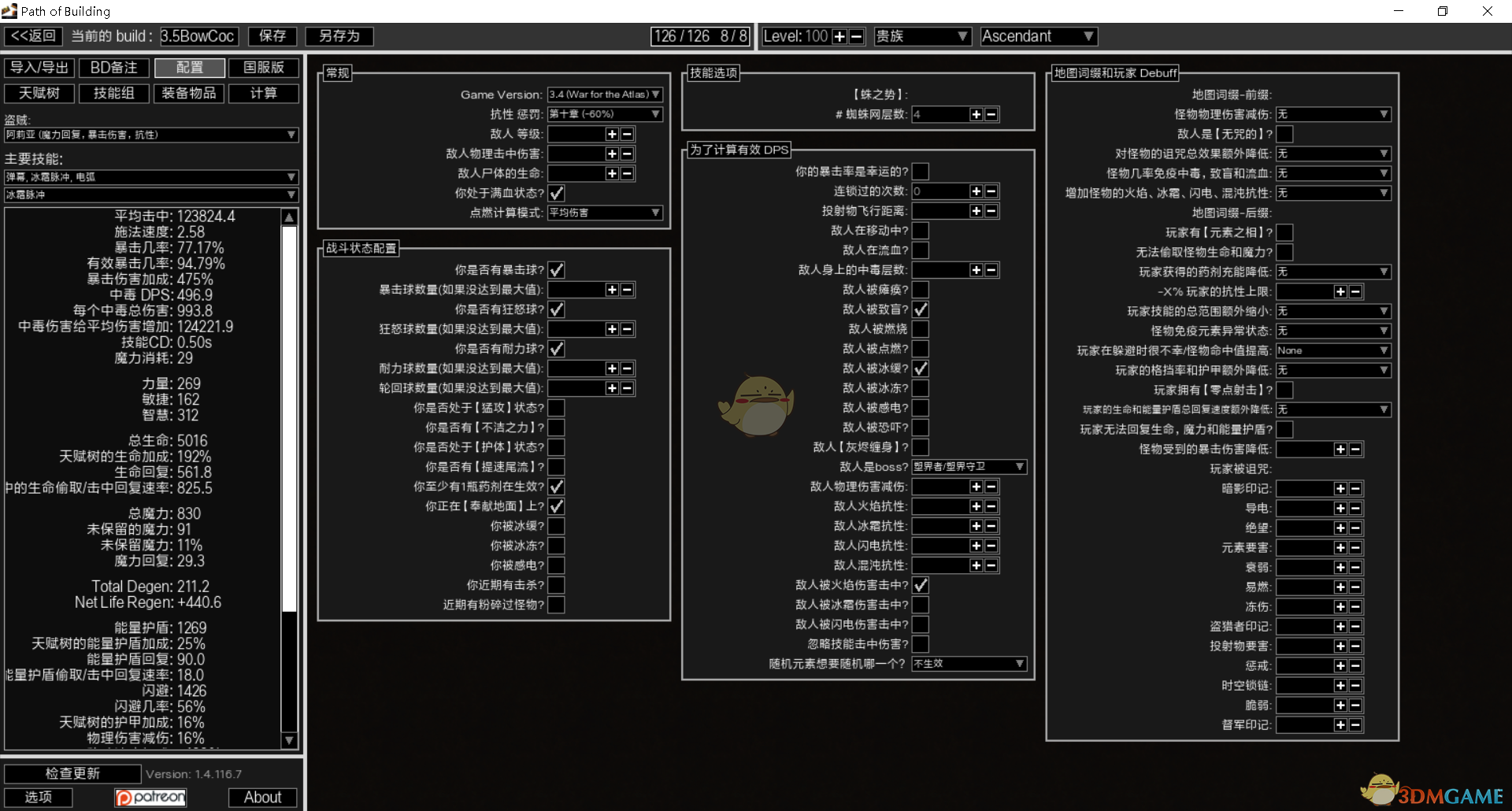Increase 蜘蛛网层数 with plus icon
1512x811 pixels.
[x=976, y=114]
